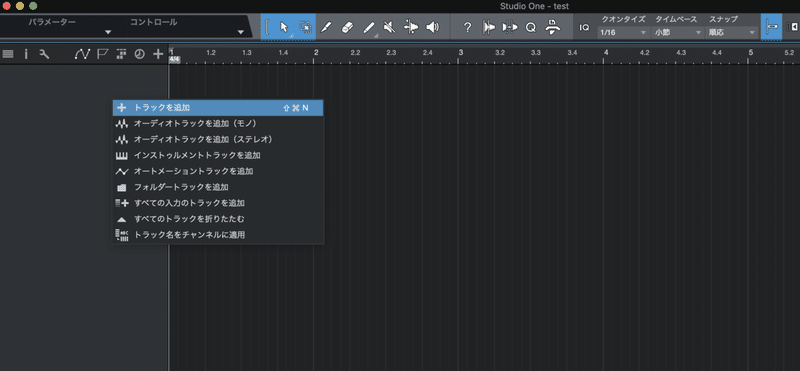Viewport: 800px width, 371px height.
Task: Select the Range tool
Action: click(305, 27)
